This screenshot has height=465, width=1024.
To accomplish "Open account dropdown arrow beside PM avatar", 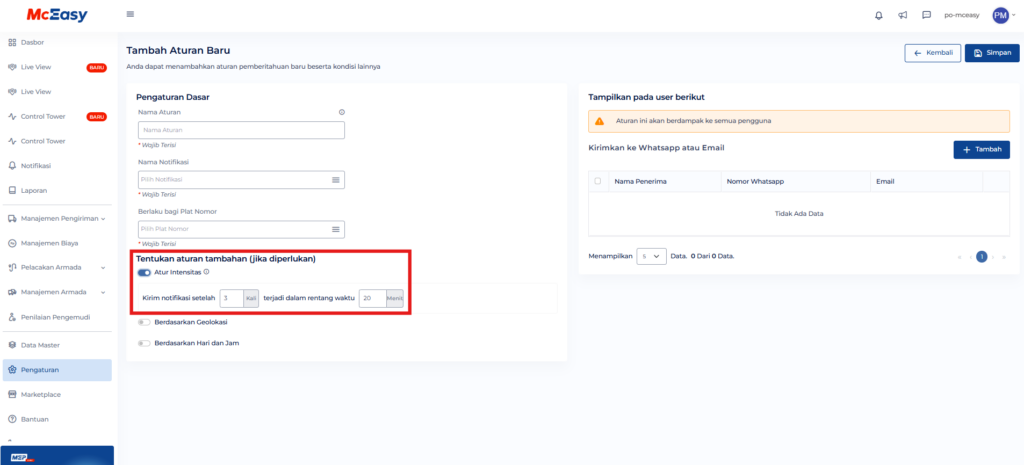I will coord(1014,15).
